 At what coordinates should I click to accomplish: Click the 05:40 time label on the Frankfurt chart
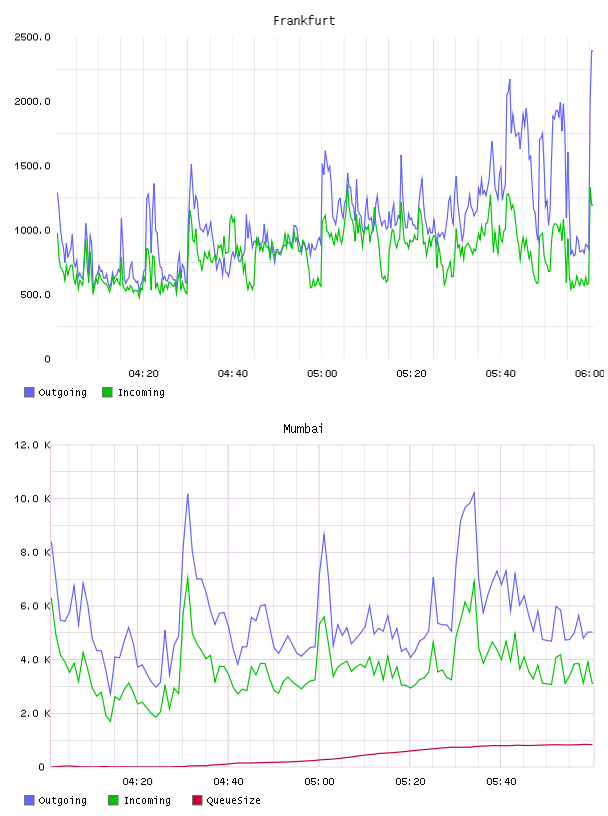coord(501,374)
